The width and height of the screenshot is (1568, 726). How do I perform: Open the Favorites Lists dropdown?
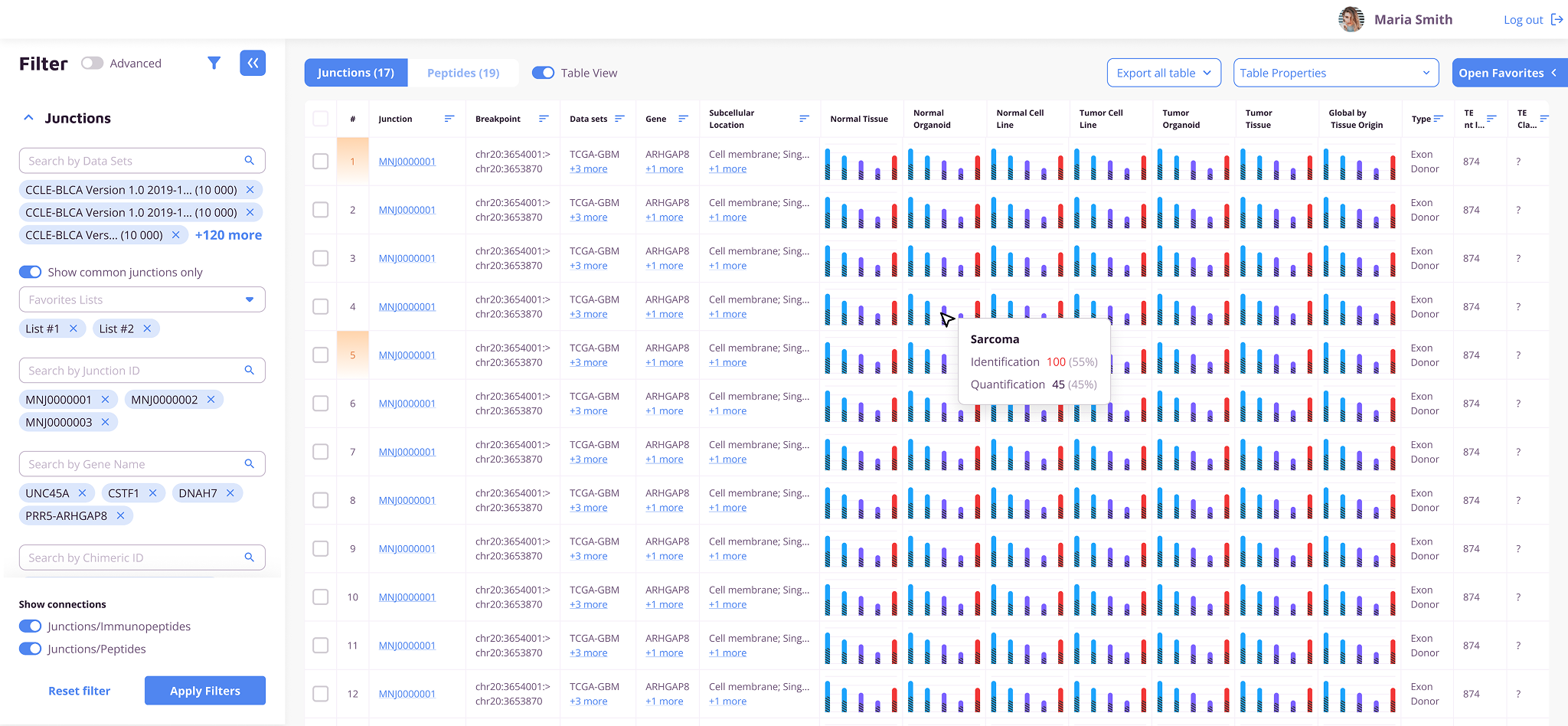[142, 299]
